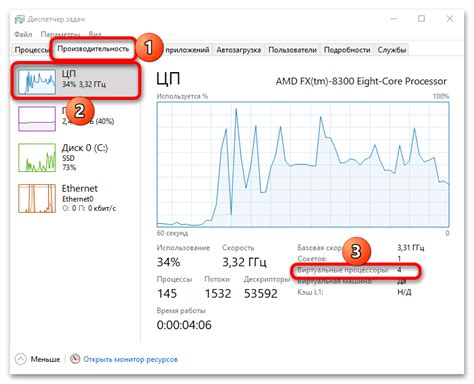
Task: Click the 3,32 ГГц speed value below graph
Action: [x=244, y=262]
